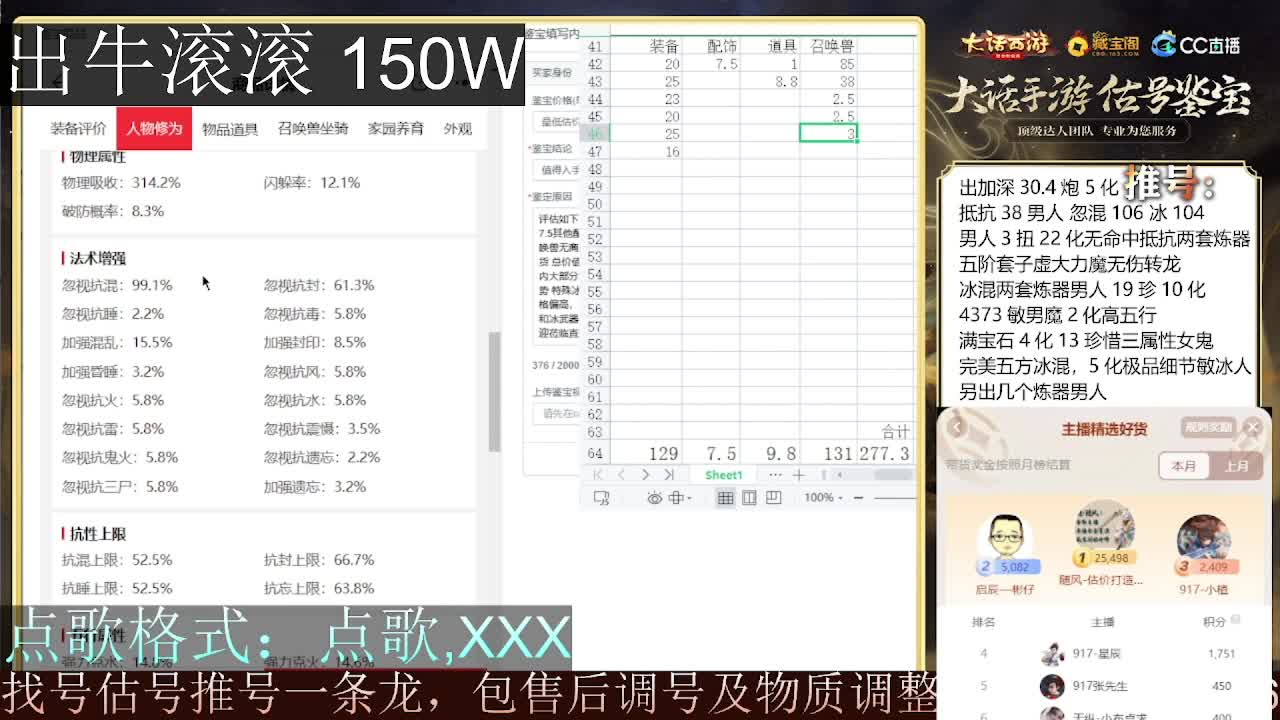Go to previous sheet arrow
This screenshot has width=1280, height=720.
621,475
